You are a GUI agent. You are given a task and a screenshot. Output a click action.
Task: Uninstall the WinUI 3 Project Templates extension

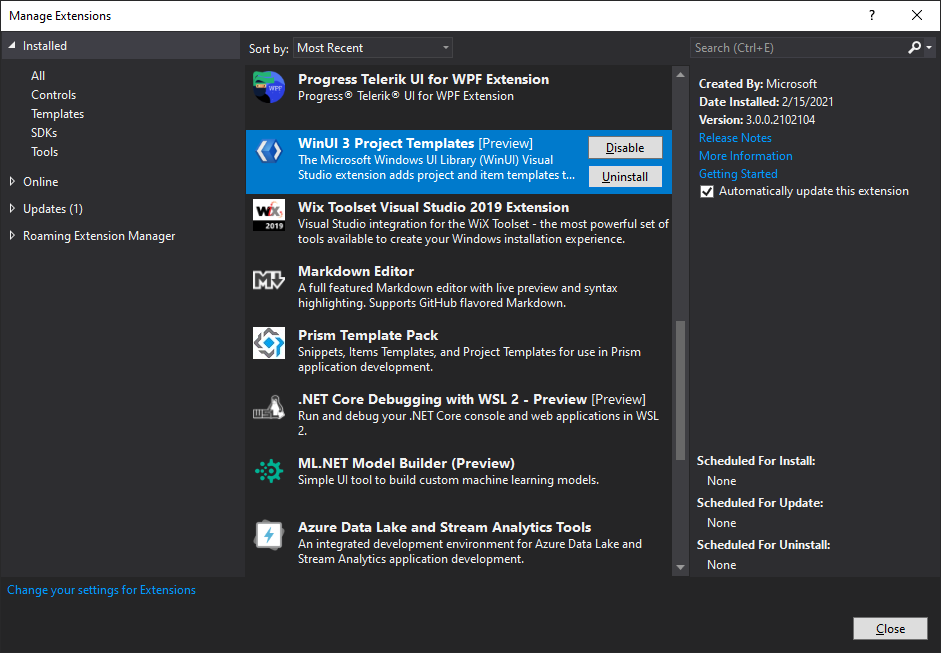click(x=625, y=176)
